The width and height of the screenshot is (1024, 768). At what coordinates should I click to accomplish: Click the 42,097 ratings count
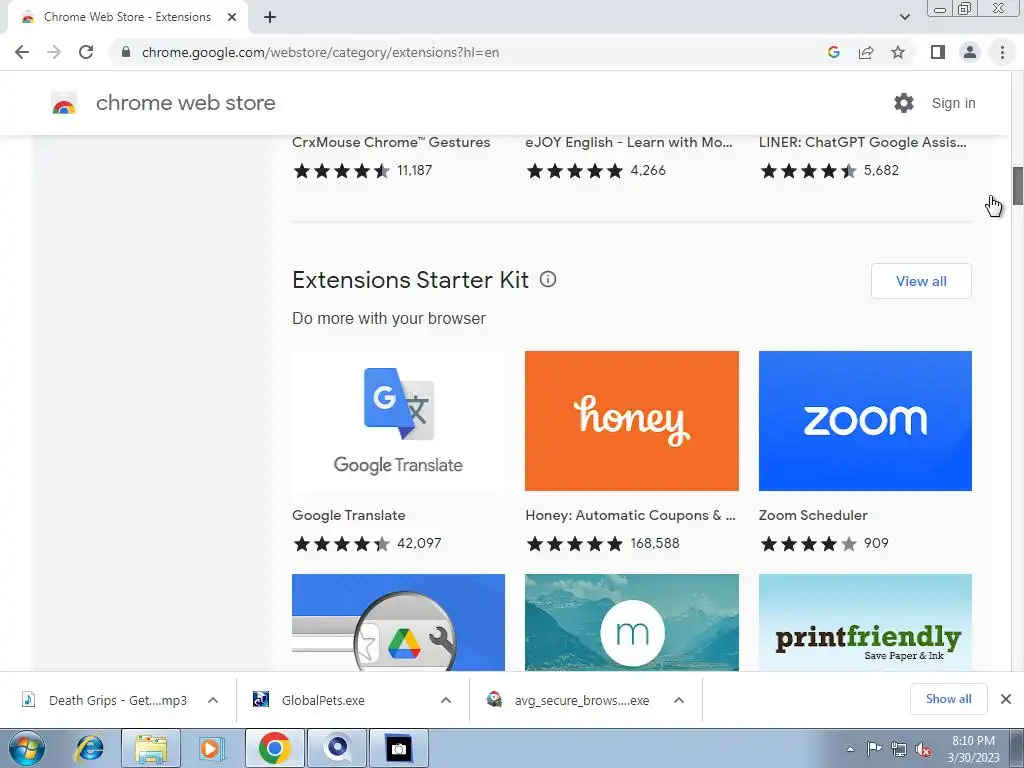419,543
